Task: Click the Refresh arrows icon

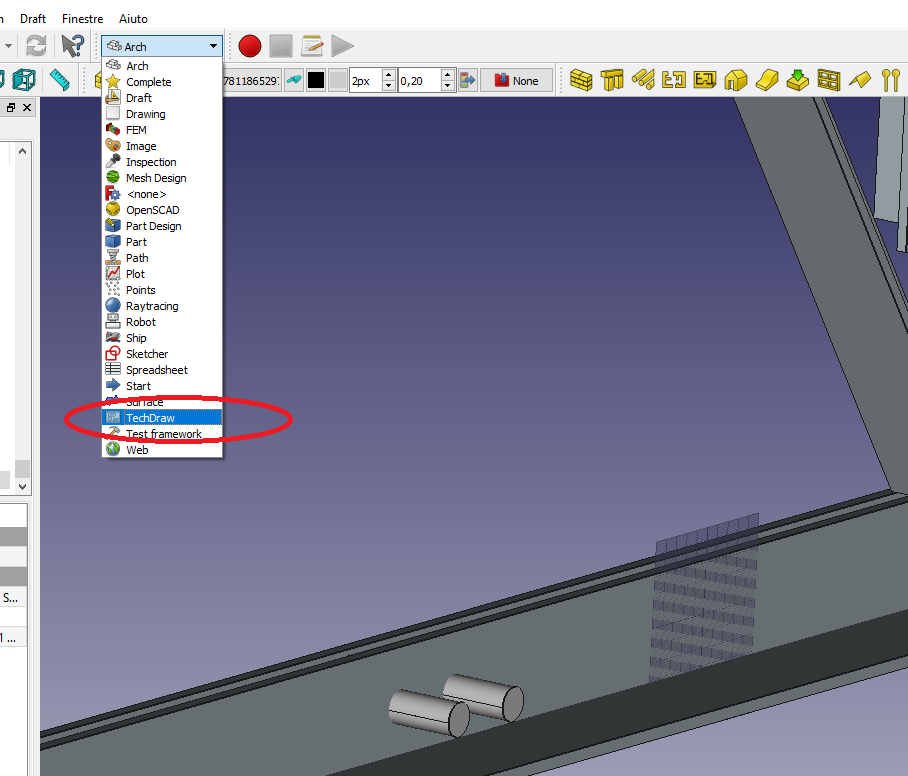Action: tap(36, 46)
